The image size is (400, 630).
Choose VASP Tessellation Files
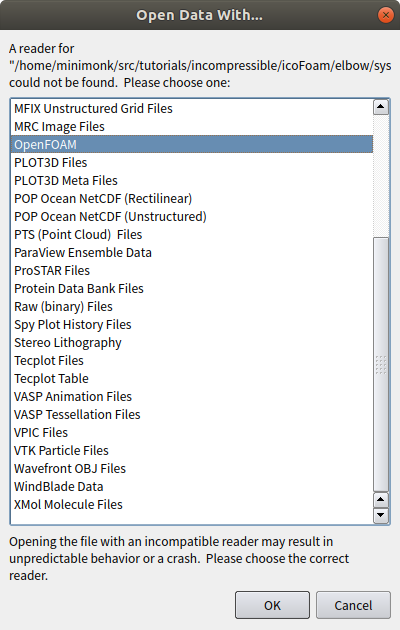coord(192,415)
